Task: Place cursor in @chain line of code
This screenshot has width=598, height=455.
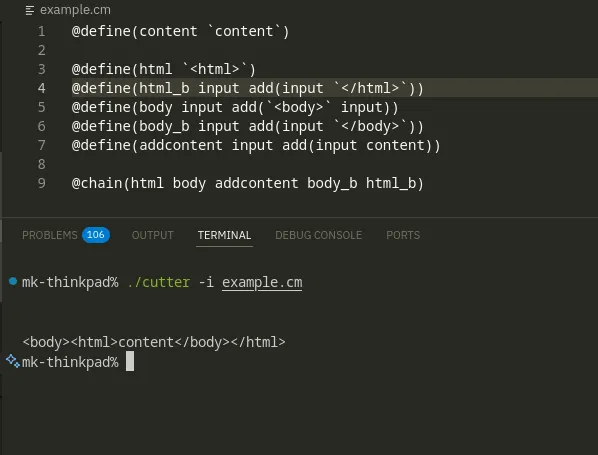Action: 248,183
